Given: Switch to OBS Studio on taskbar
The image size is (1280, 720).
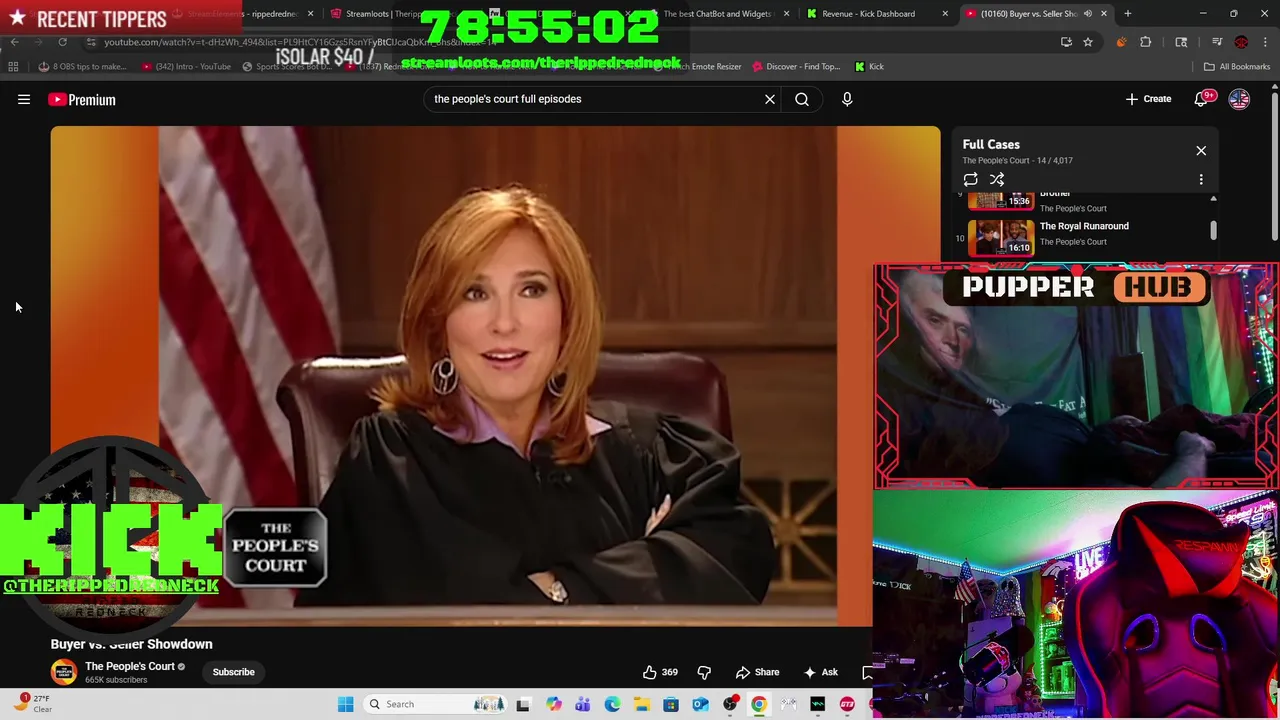Looking at the screenshot, I should point(730,704).
